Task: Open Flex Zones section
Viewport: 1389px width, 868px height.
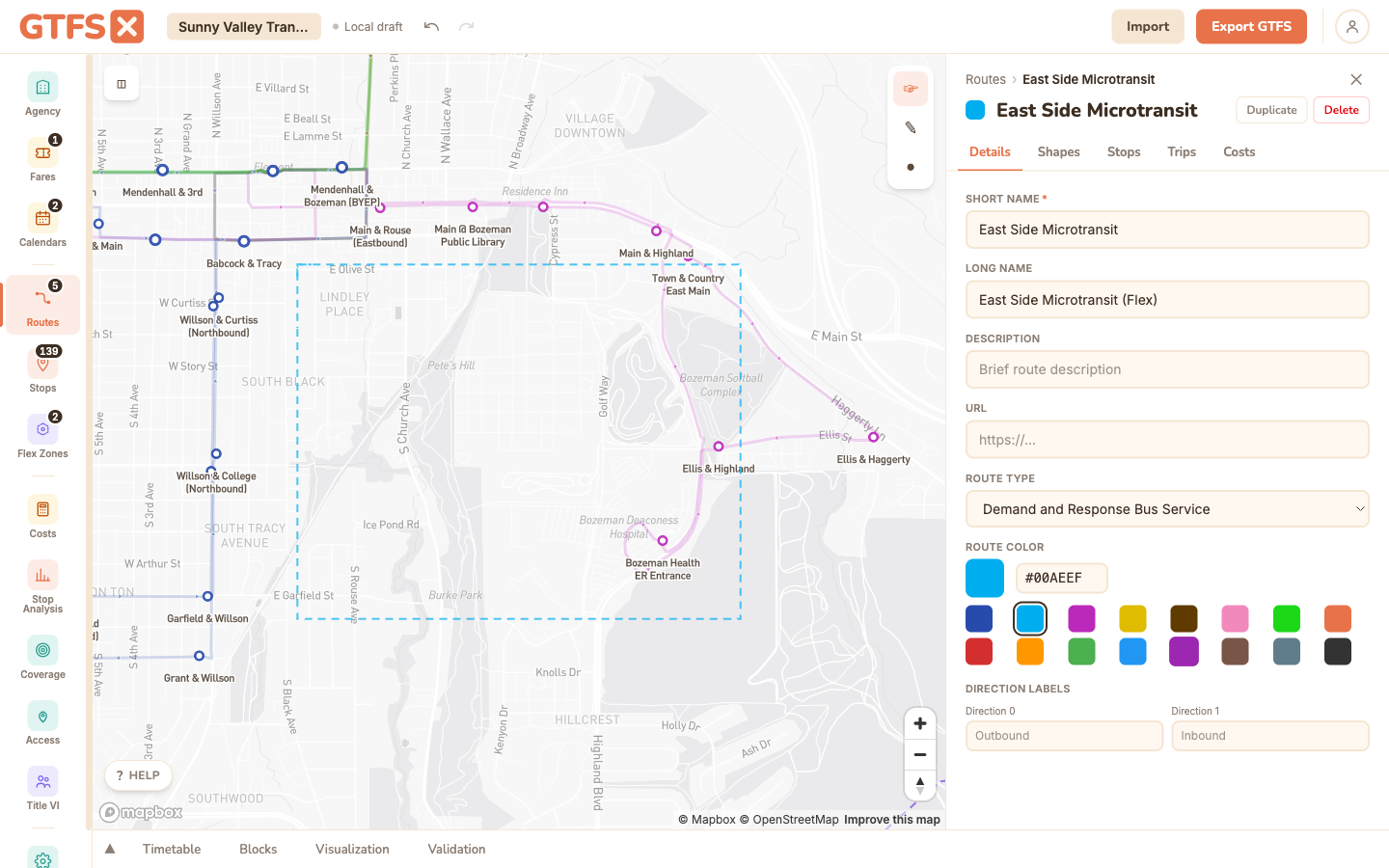Action: [42, 438]
